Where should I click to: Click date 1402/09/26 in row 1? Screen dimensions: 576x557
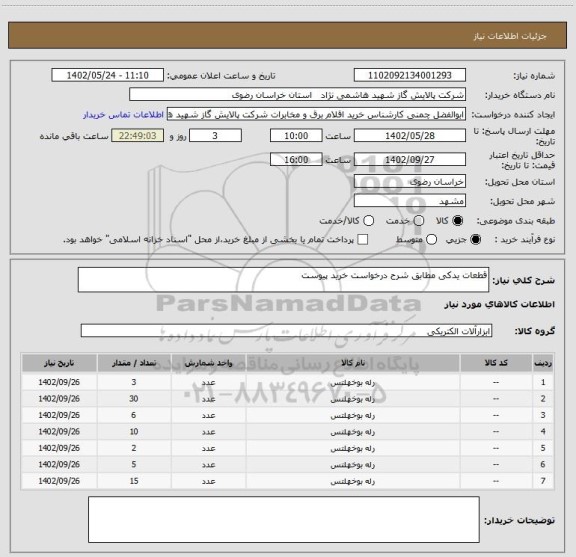click(59, 382)
